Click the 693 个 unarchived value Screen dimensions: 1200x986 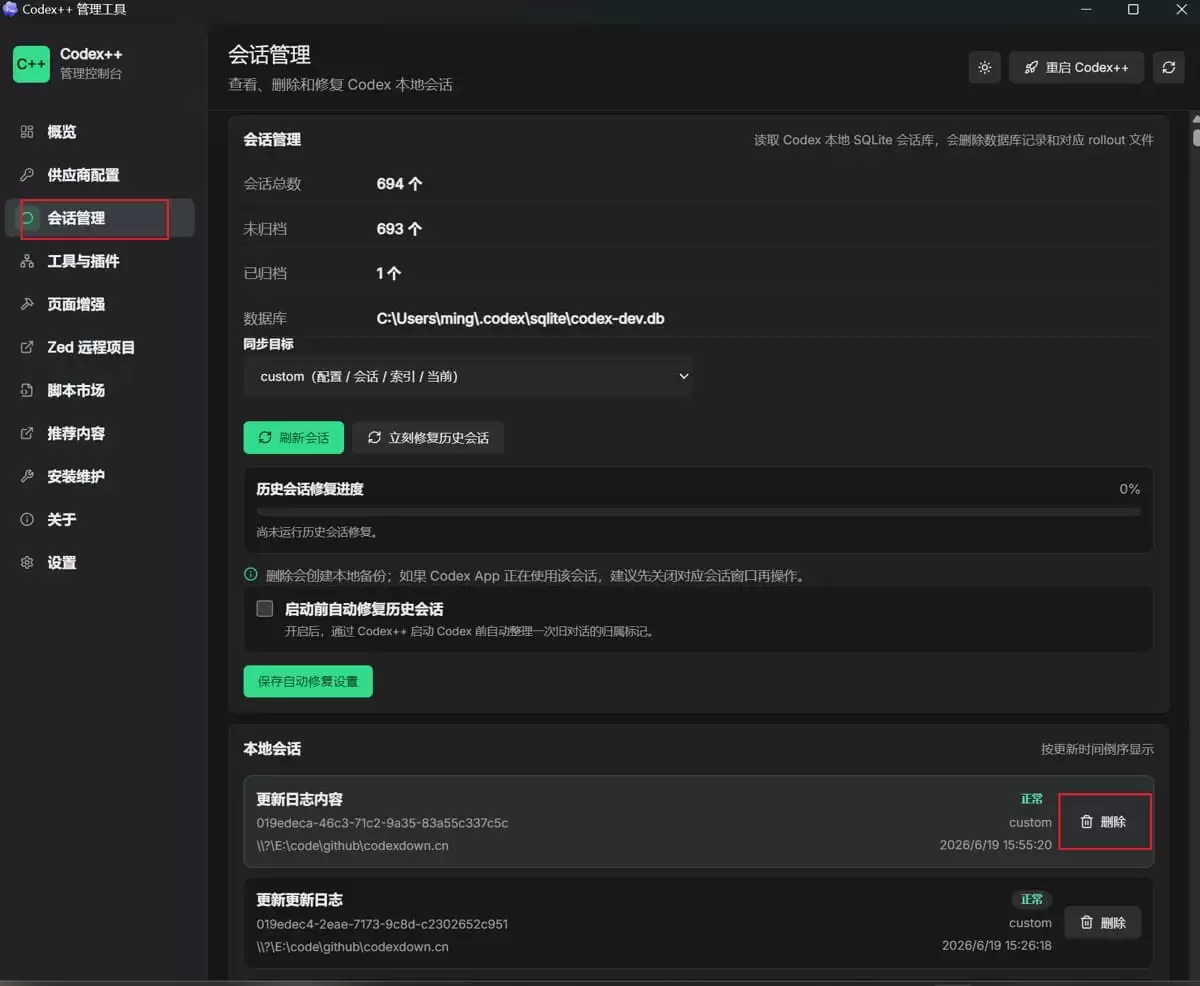pyautogui.click(x=399, y=229)
